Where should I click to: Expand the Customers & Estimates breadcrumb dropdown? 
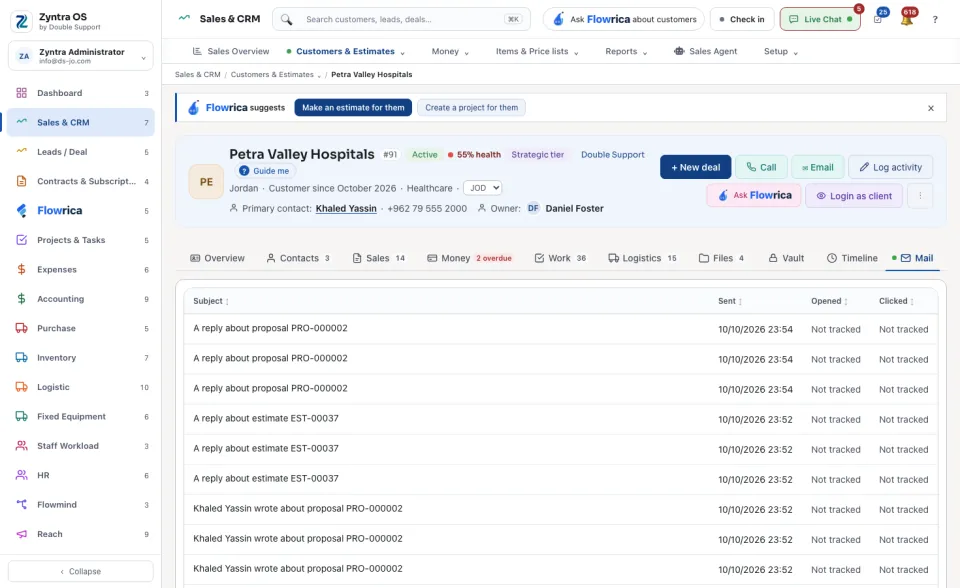(319, 75)
